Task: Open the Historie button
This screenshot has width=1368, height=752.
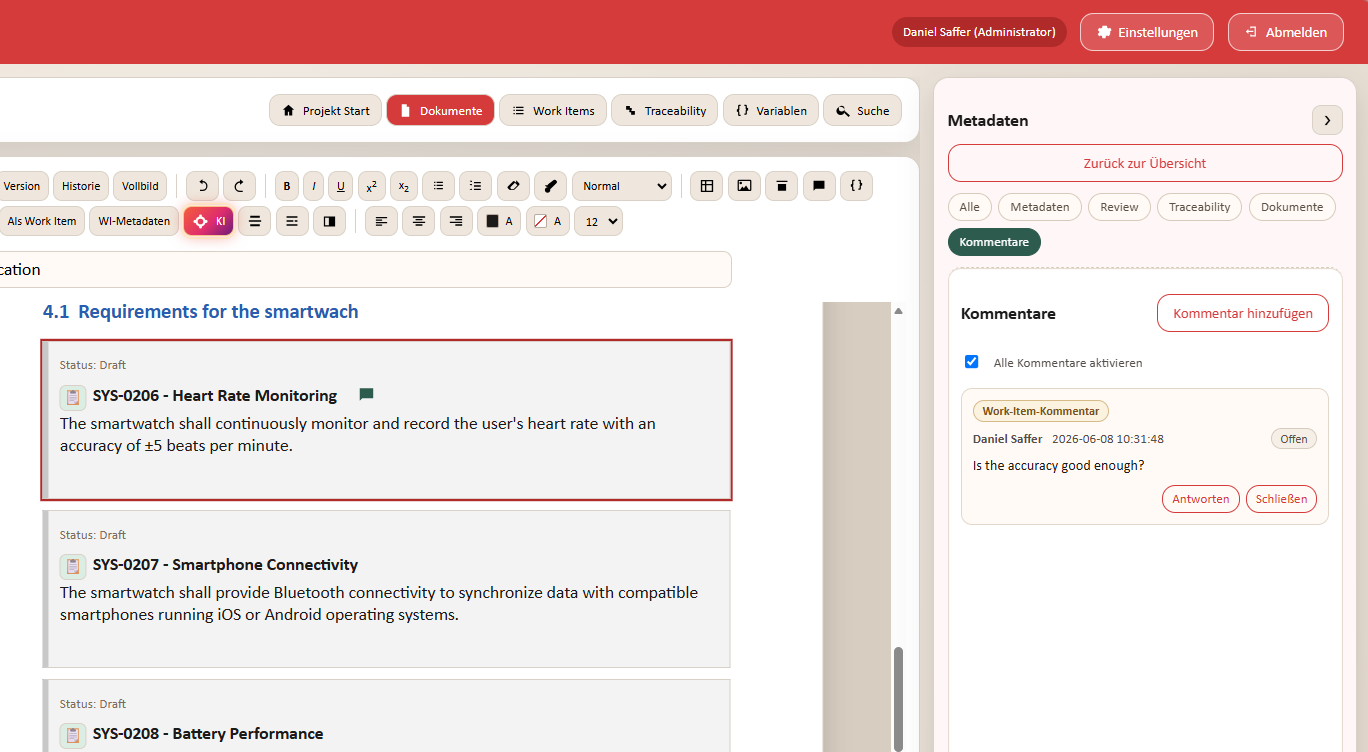Action: click(x=81, y=186)
